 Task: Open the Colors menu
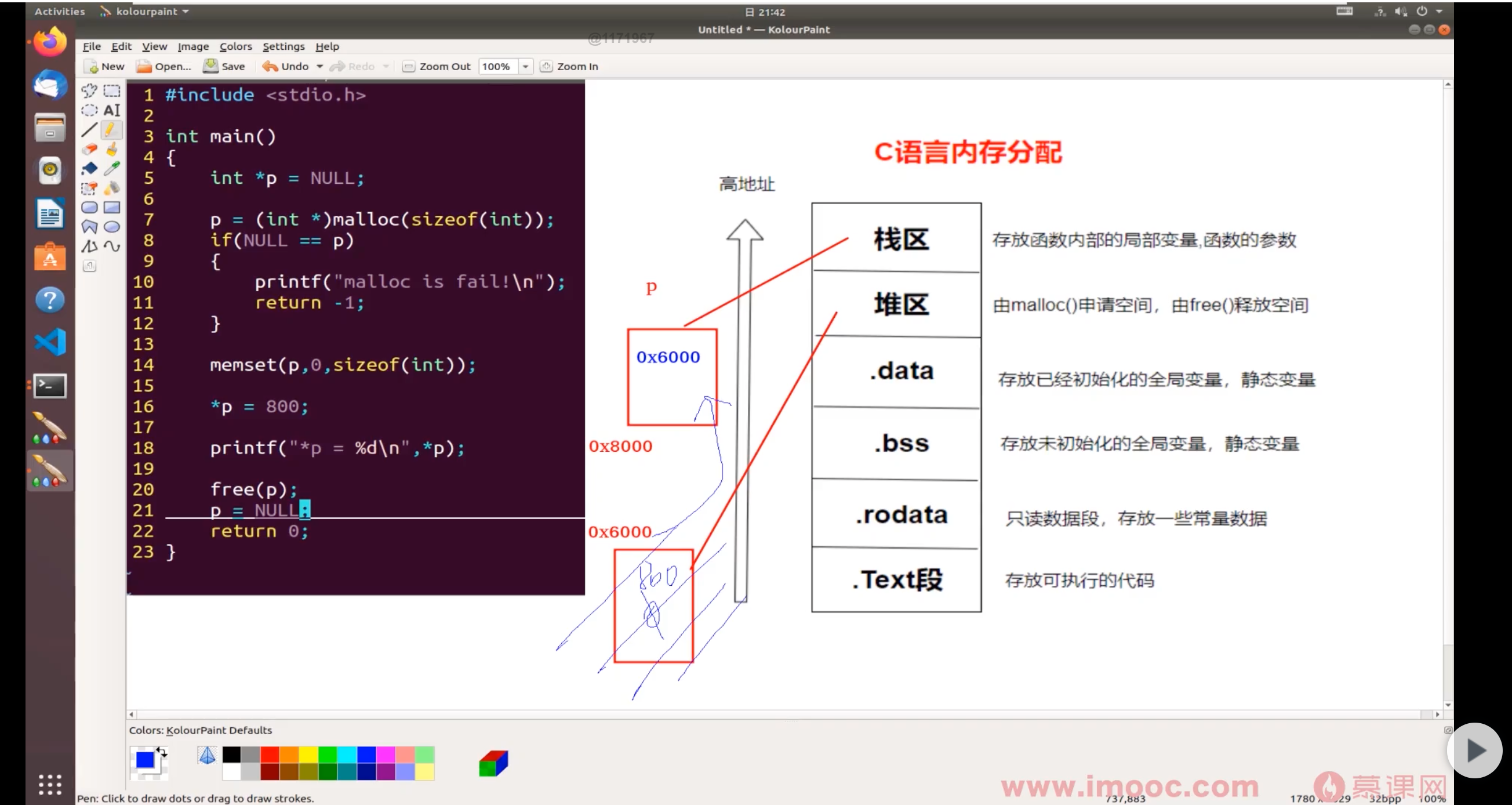[x=235, y=46]
